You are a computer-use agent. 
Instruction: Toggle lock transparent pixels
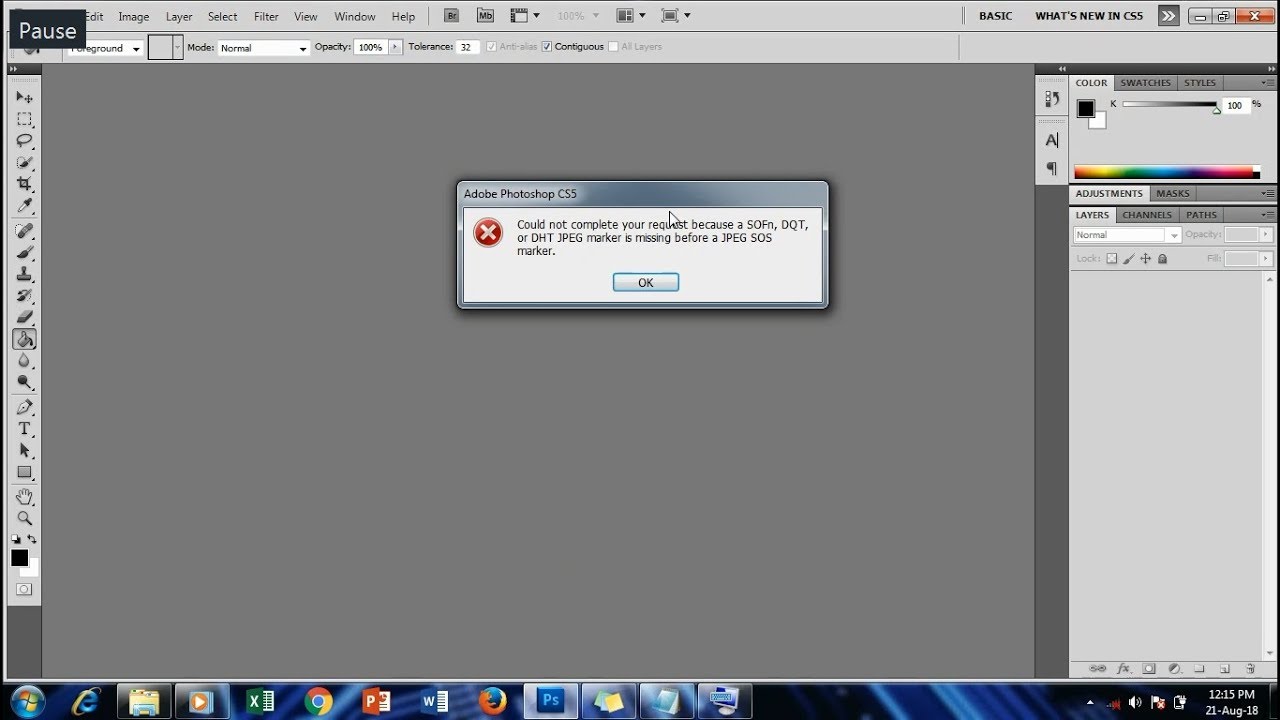[1112, 259]
